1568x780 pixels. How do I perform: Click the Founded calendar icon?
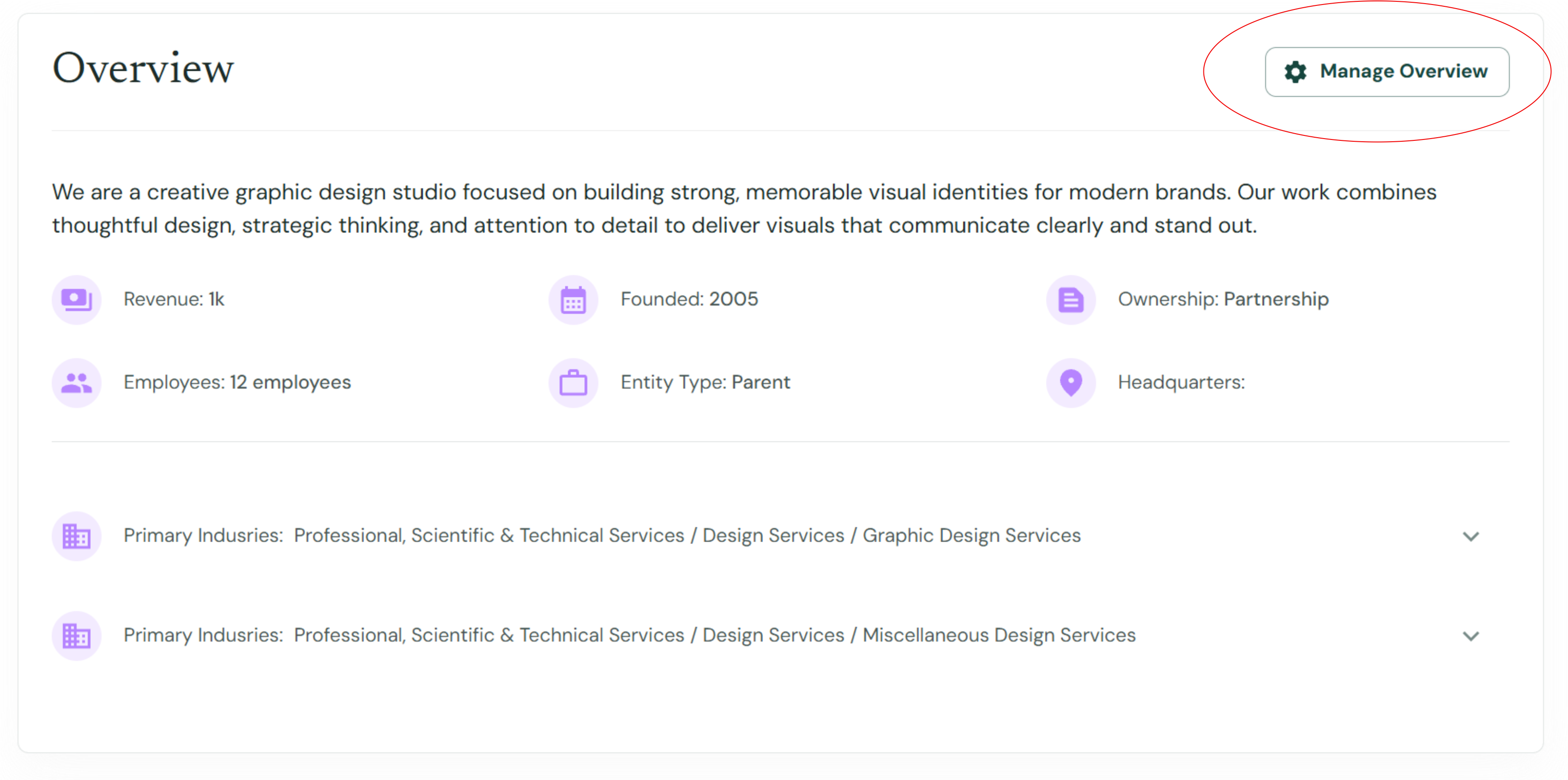click(x=574, y=300)
